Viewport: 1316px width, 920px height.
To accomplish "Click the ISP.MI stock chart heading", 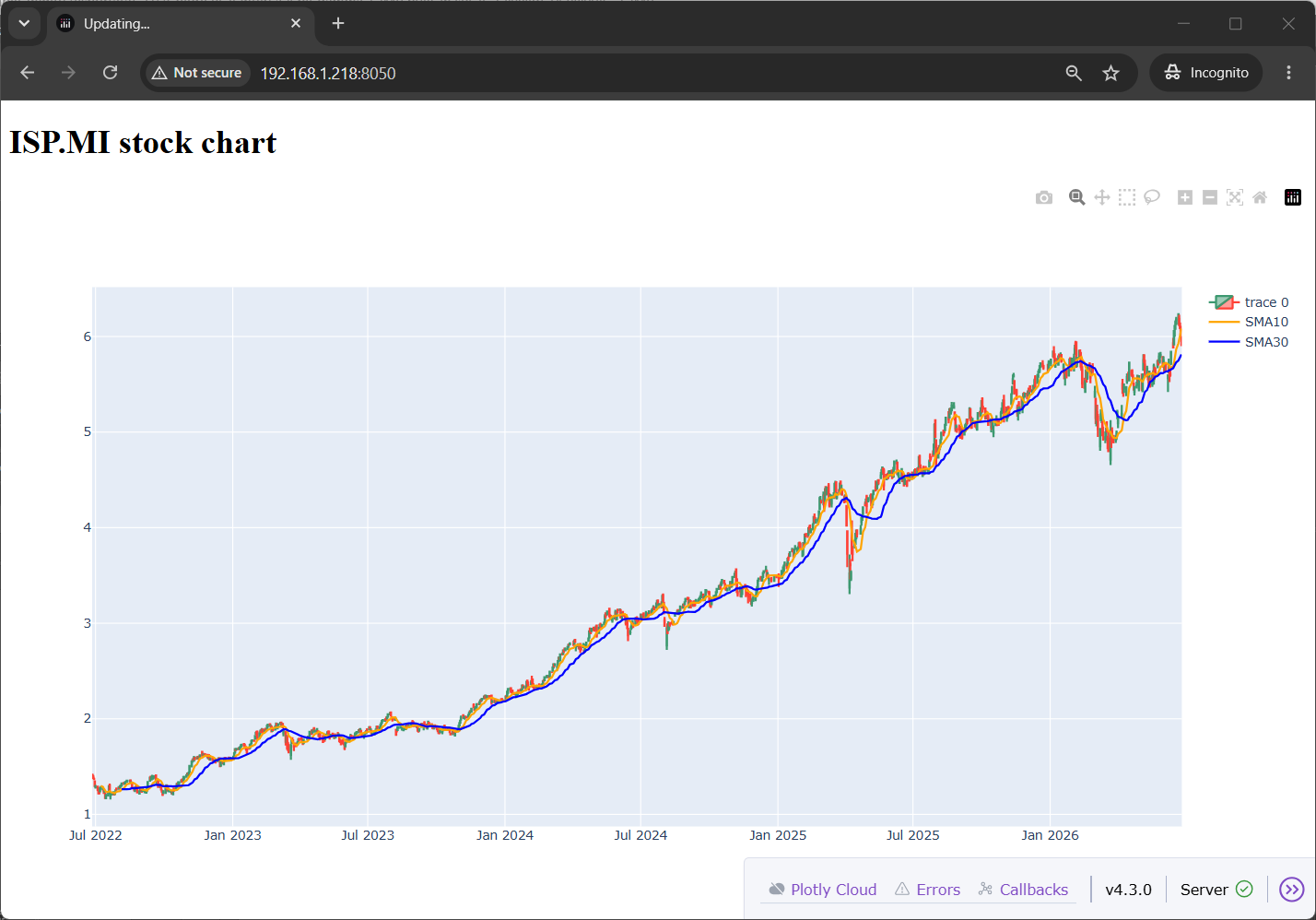I will tap(143, 143).
